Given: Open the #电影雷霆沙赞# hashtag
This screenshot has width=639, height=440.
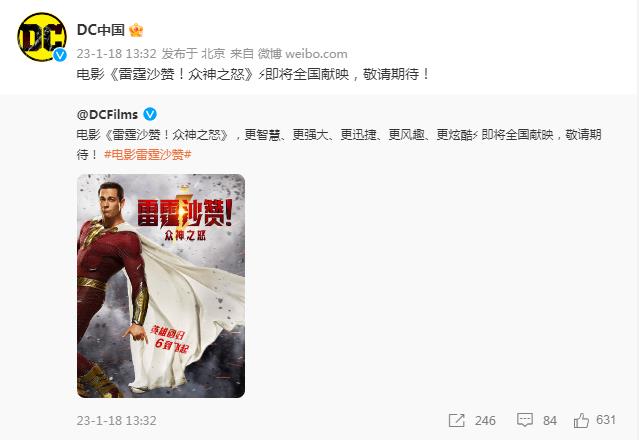Looking at the screenshot, I should (x=148, y=154).
